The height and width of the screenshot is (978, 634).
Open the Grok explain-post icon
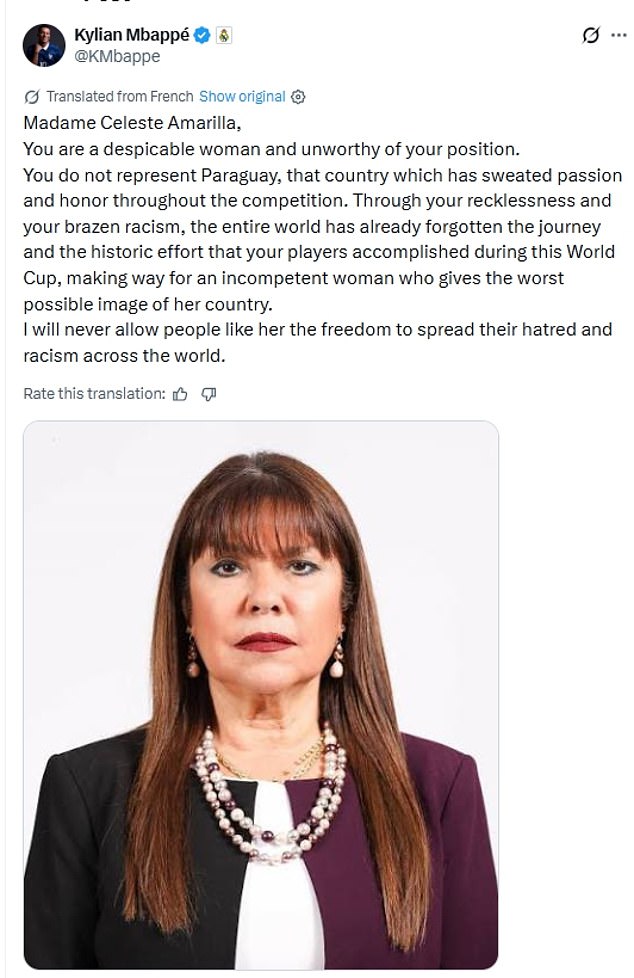click(590, 36)
